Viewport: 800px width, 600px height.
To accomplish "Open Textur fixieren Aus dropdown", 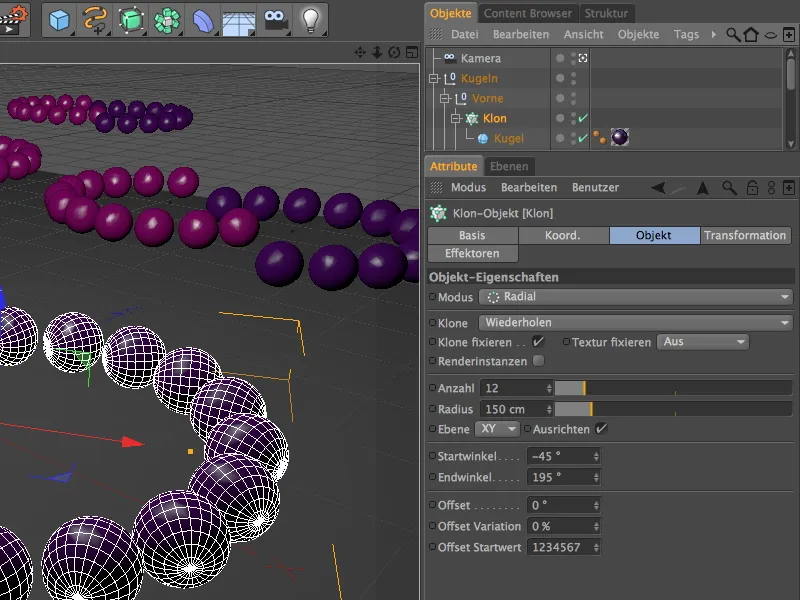I will click(x=703, y=342).
